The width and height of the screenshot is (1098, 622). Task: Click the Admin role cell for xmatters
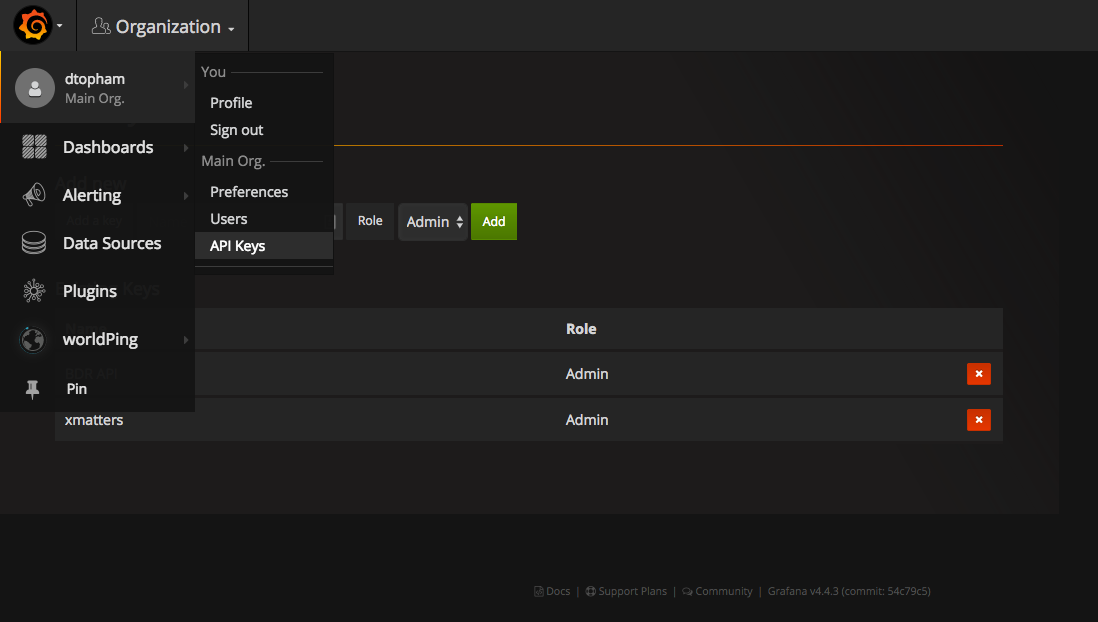[x=587, y=420]
